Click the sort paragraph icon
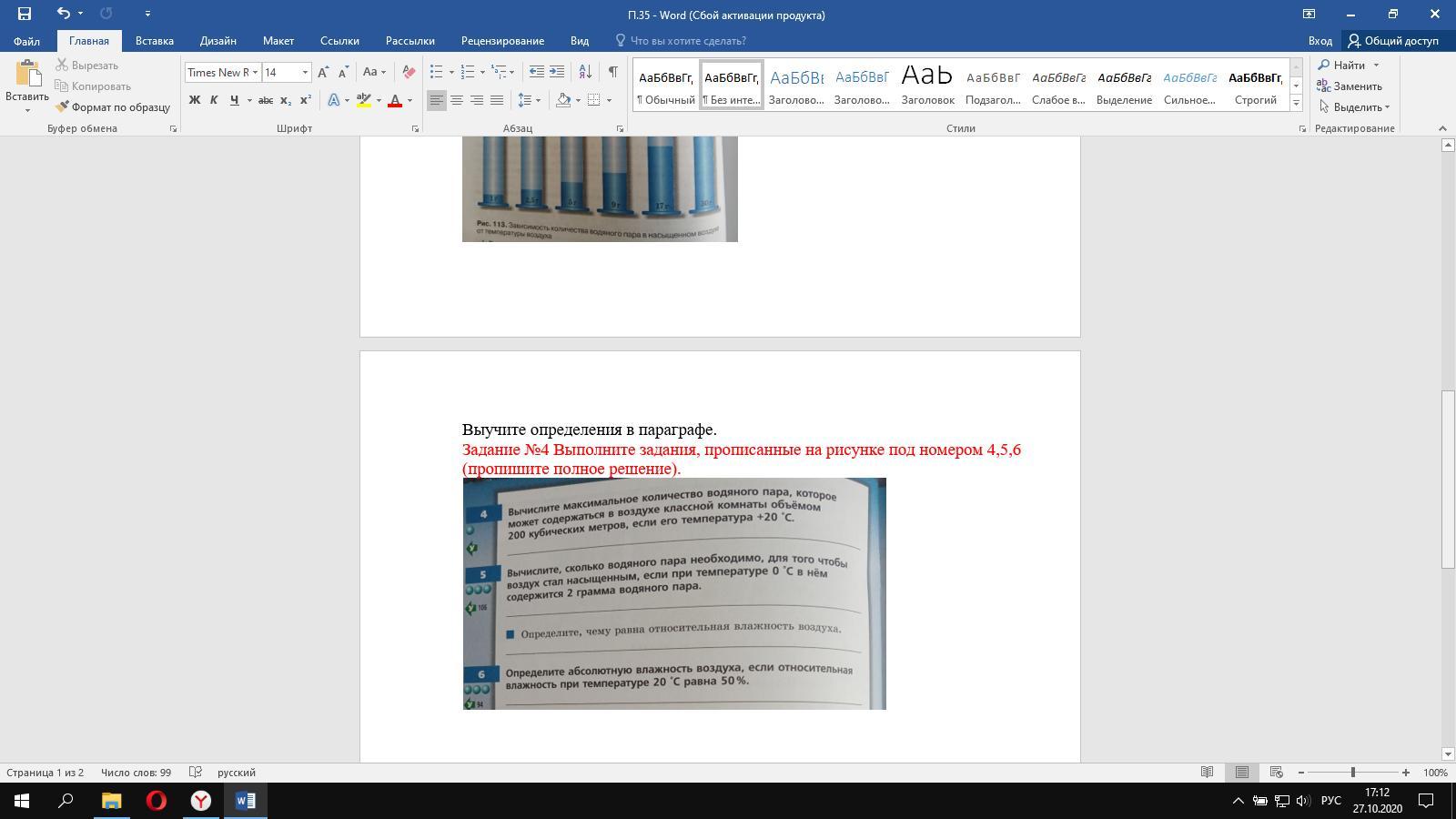The width and height of the screenshot is (1456, 819). 585,72
